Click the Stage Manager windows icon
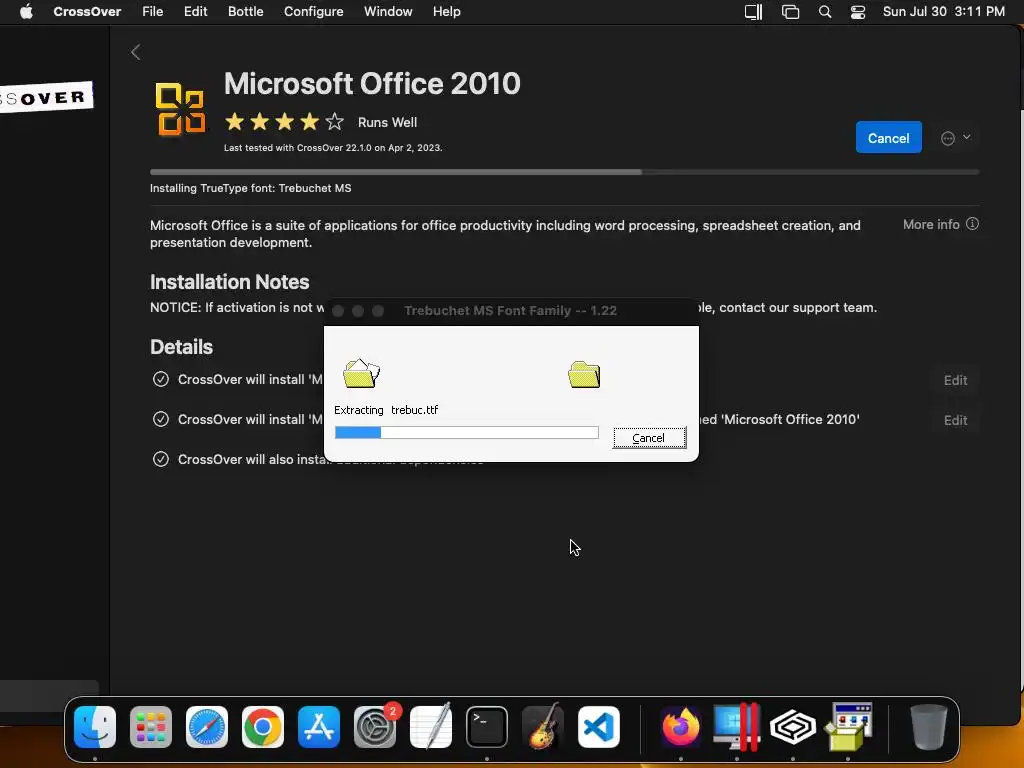 coord(790,12)
